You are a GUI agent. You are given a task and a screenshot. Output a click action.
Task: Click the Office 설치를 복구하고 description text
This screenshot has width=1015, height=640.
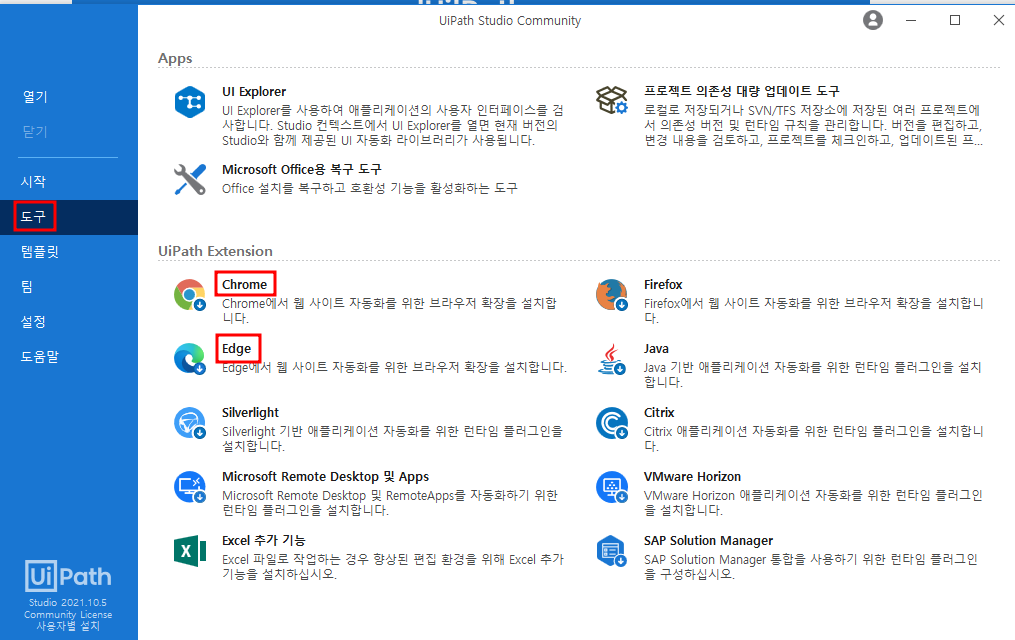click(370, 188)
